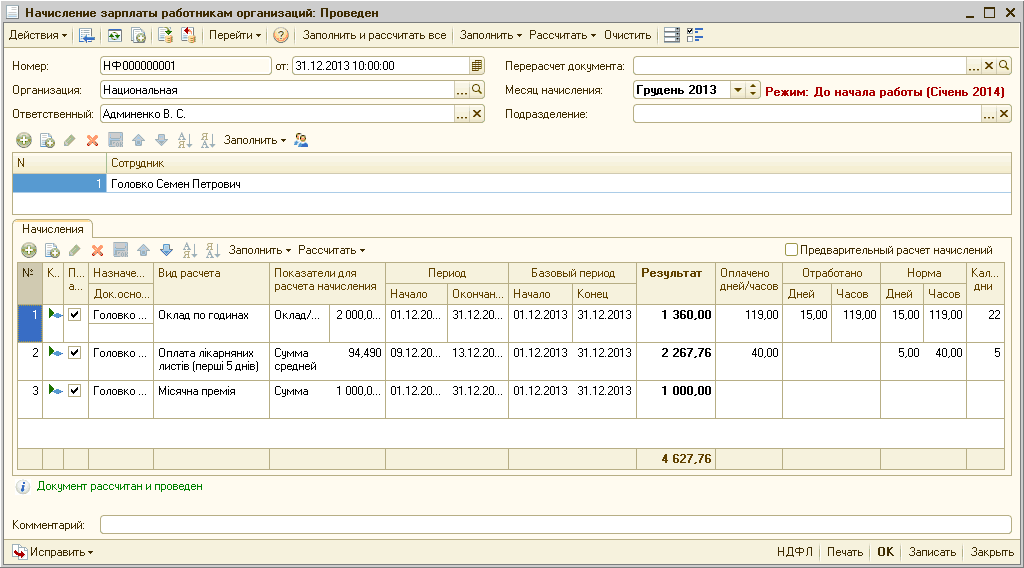Click the Результат column header
The image size is (1024, 568).
point(675,283)
